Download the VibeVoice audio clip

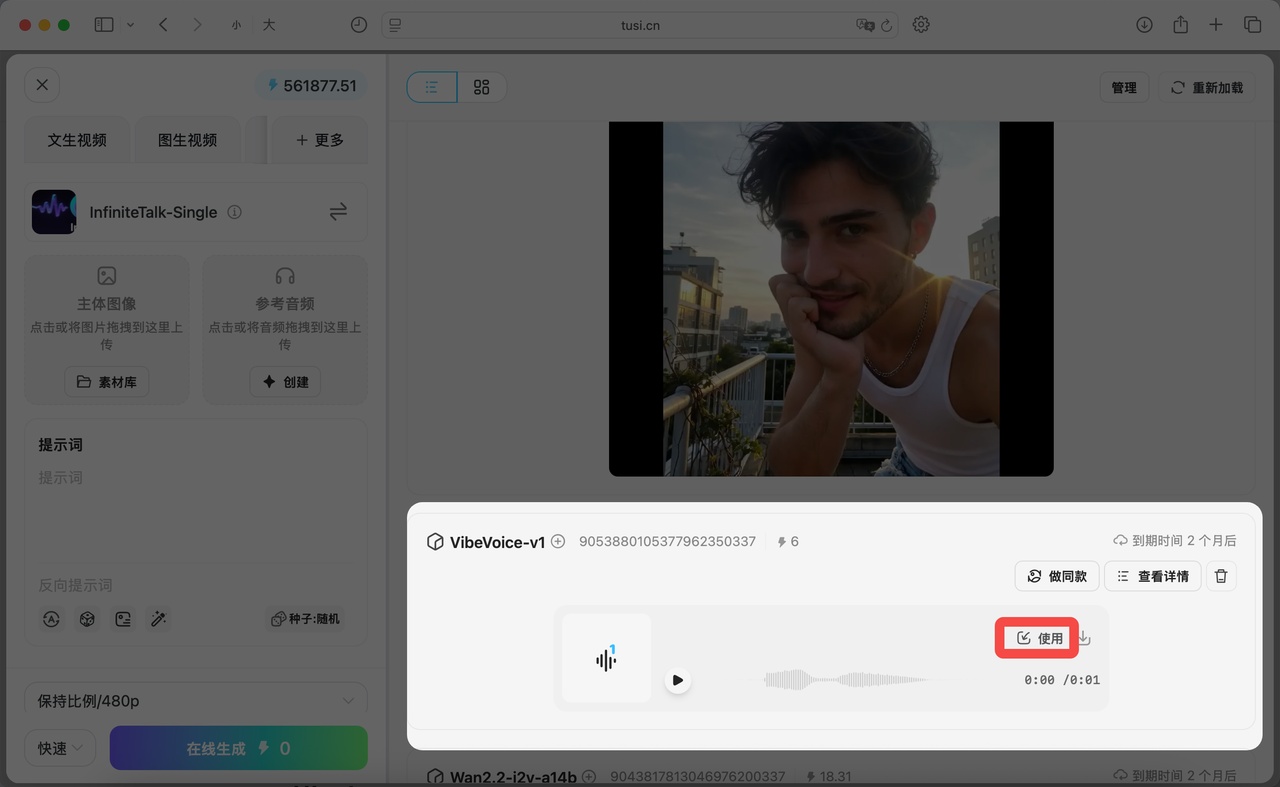tap(1084, 638)
